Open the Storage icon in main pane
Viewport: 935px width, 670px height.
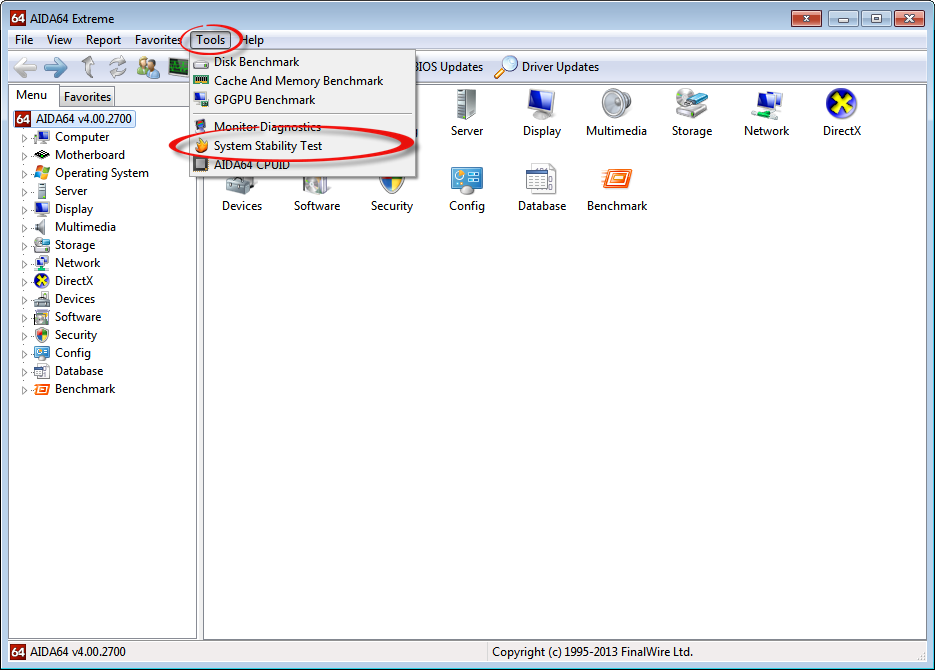692,113
